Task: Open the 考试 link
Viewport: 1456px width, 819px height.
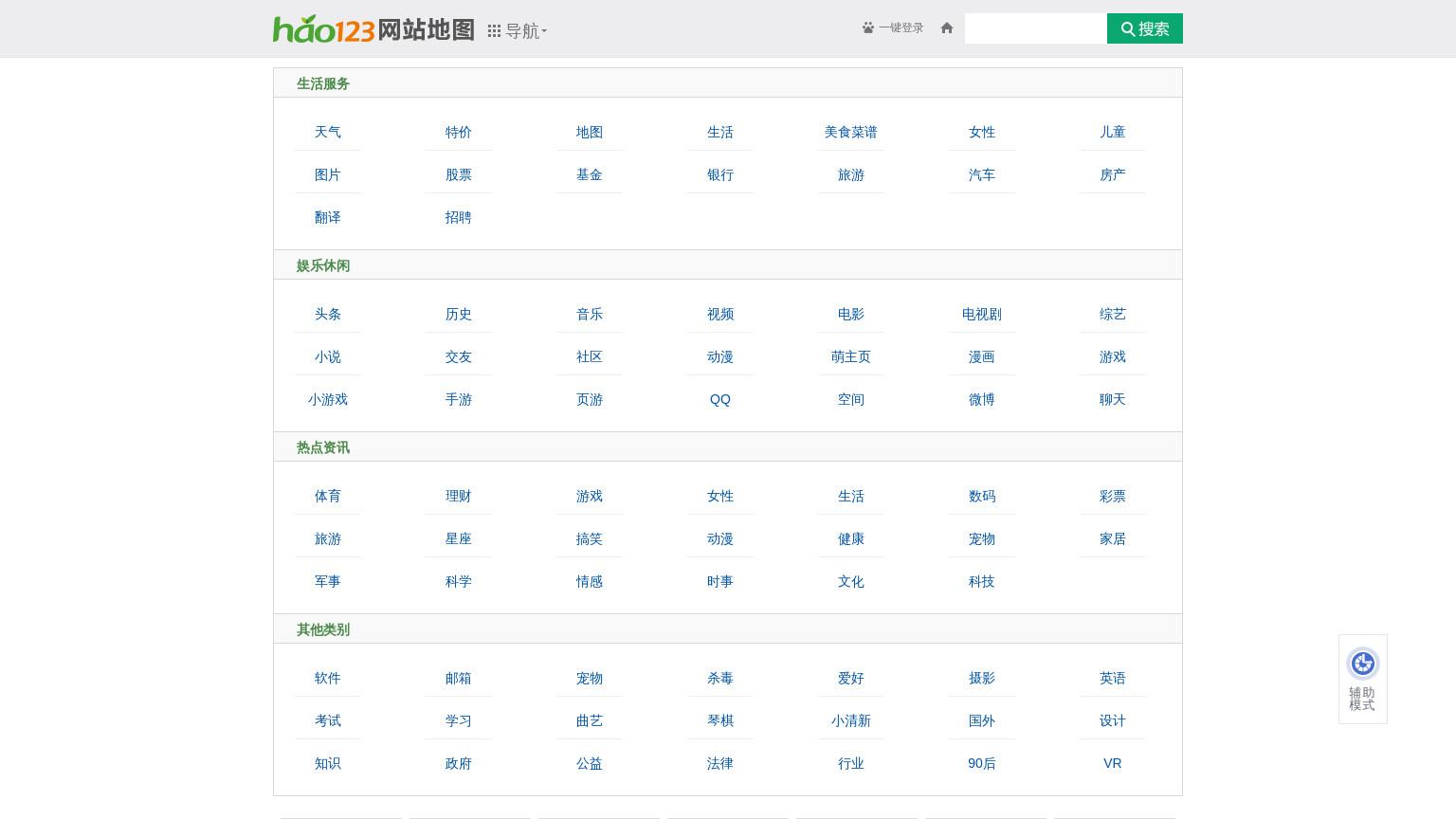Action: coord(328,720)
